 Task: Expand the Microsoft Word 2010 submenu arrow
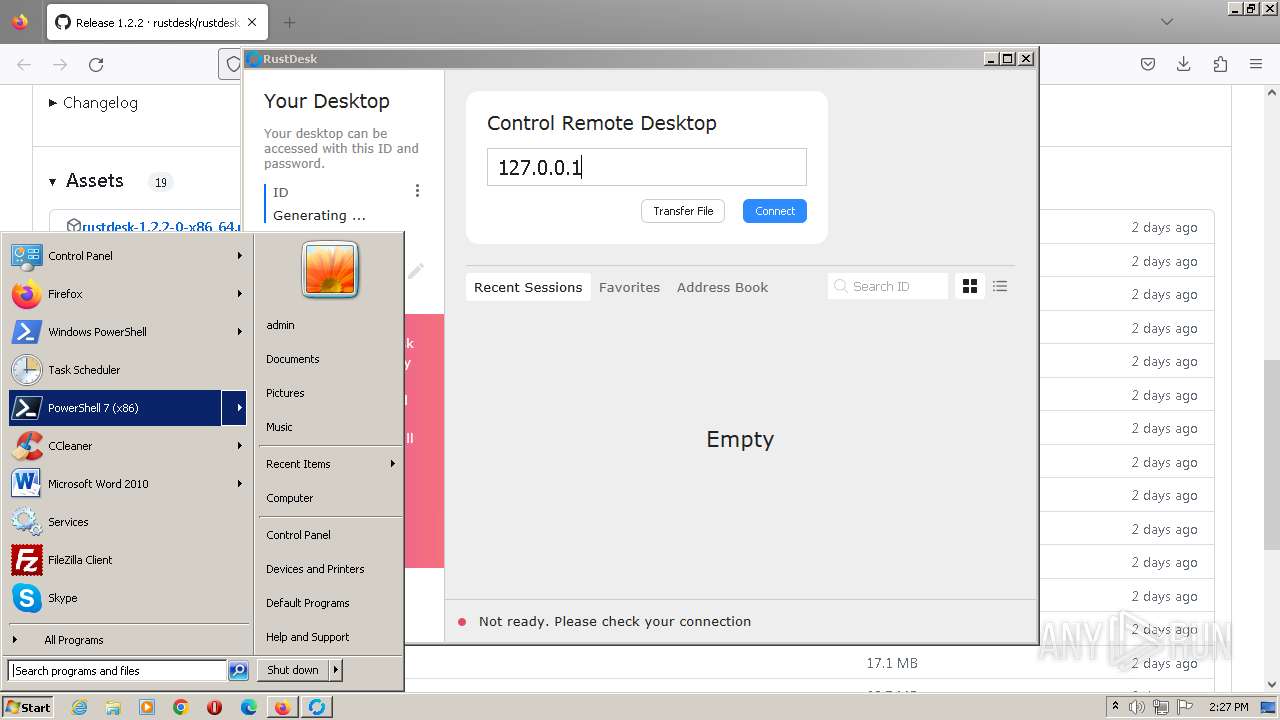(x=239, y=484)
